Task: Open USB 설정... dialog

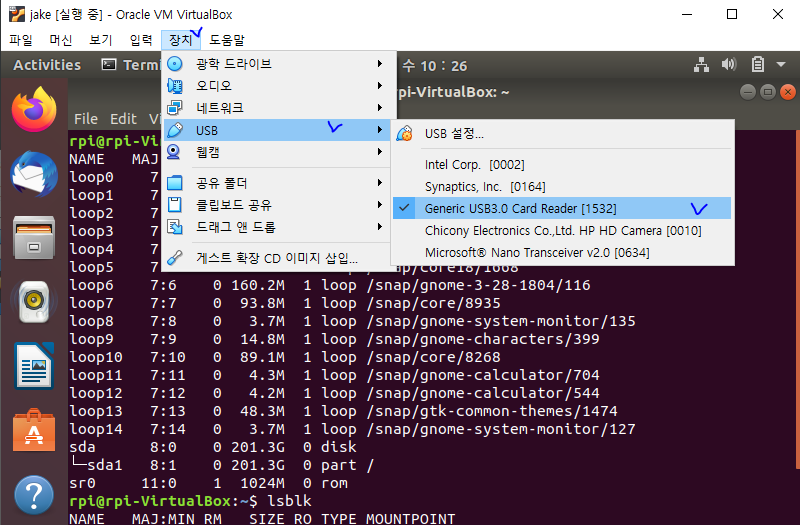Action: click(562, 134)
